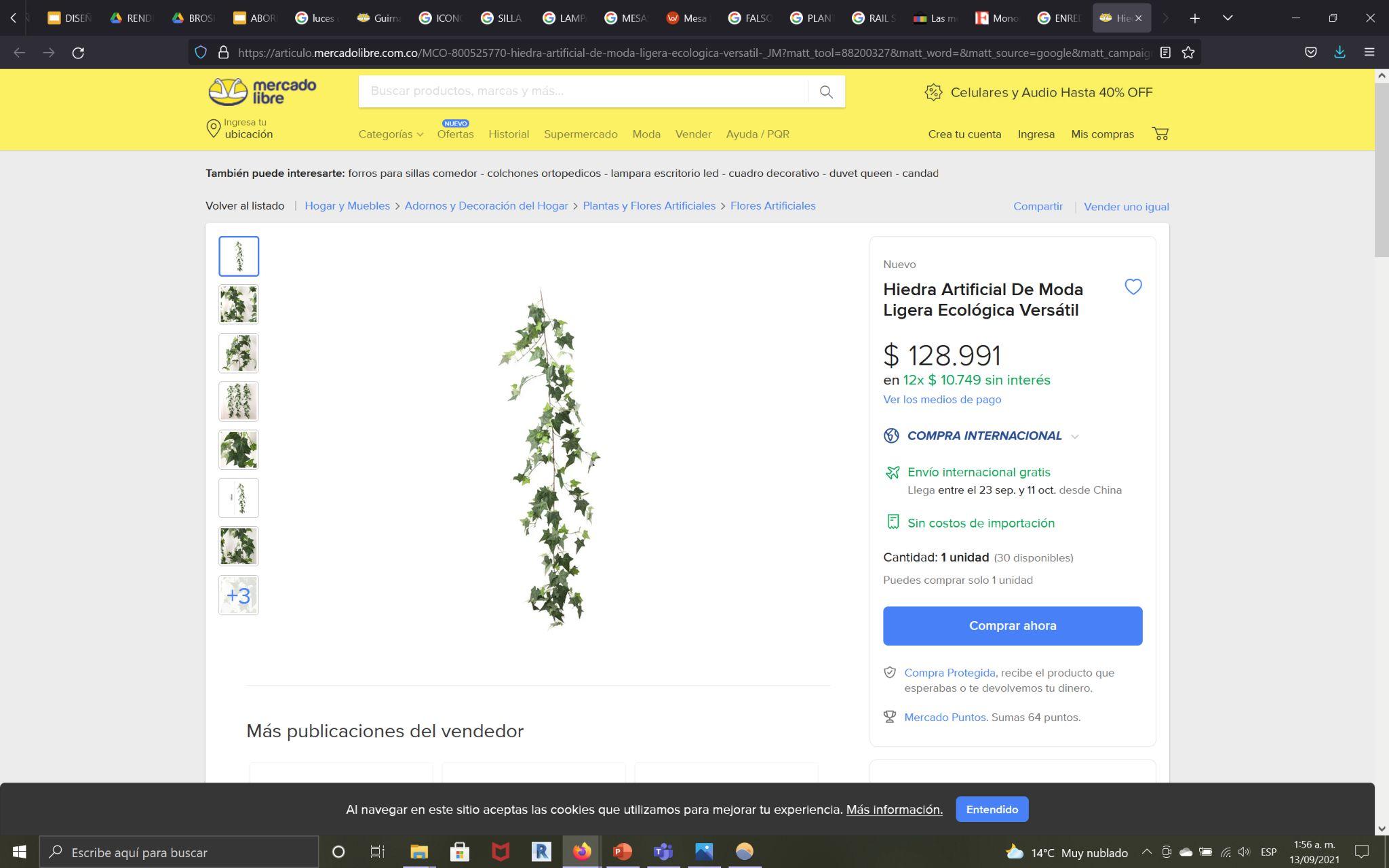Screen dimensions: 1389x868
Task: Expand the Categorías dropdown
Action: coord(391,134)
